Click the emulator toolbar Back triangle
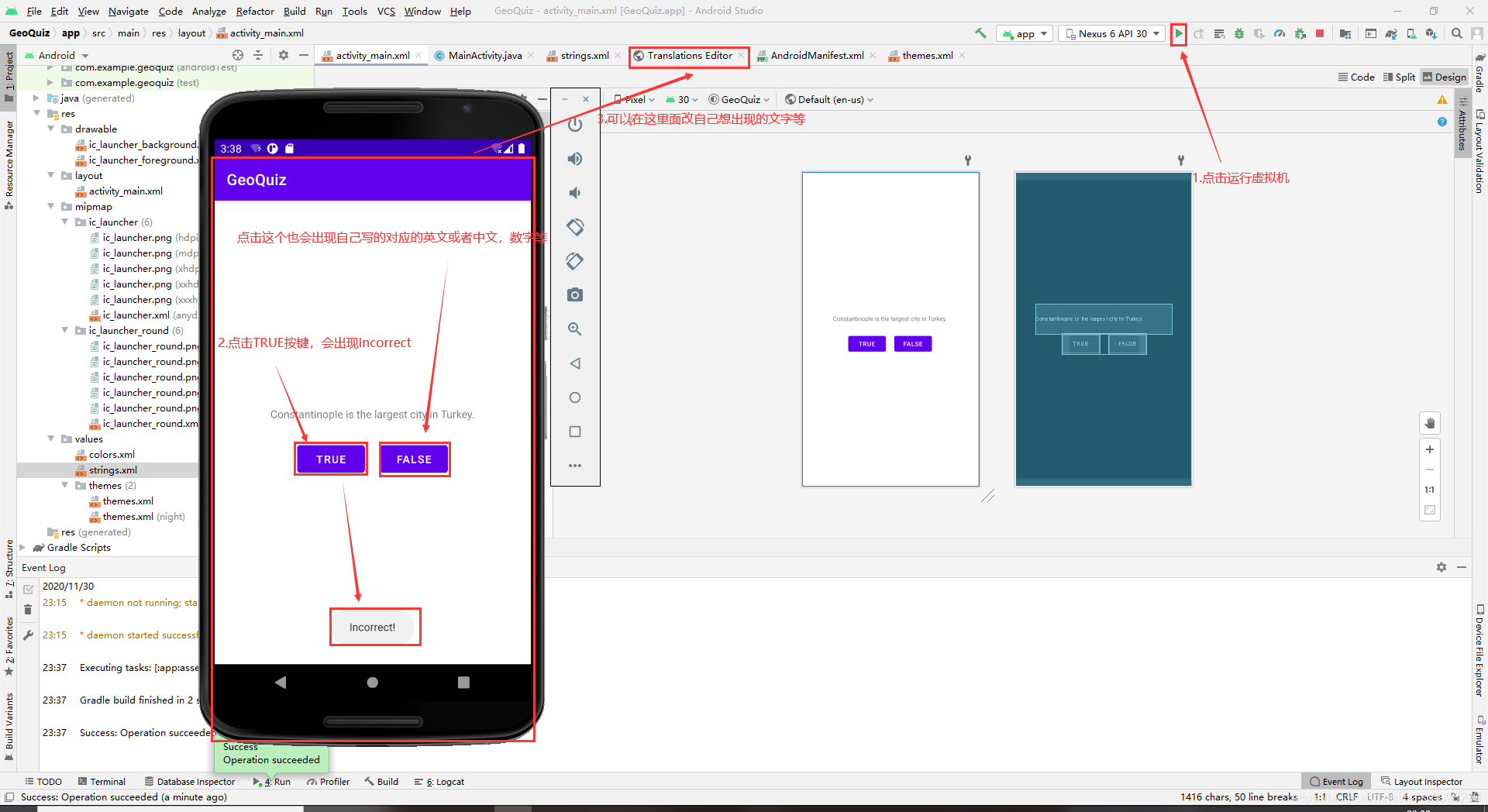Image resolution: width=1488 pixels, height=812 pixels. pos(575,363)
